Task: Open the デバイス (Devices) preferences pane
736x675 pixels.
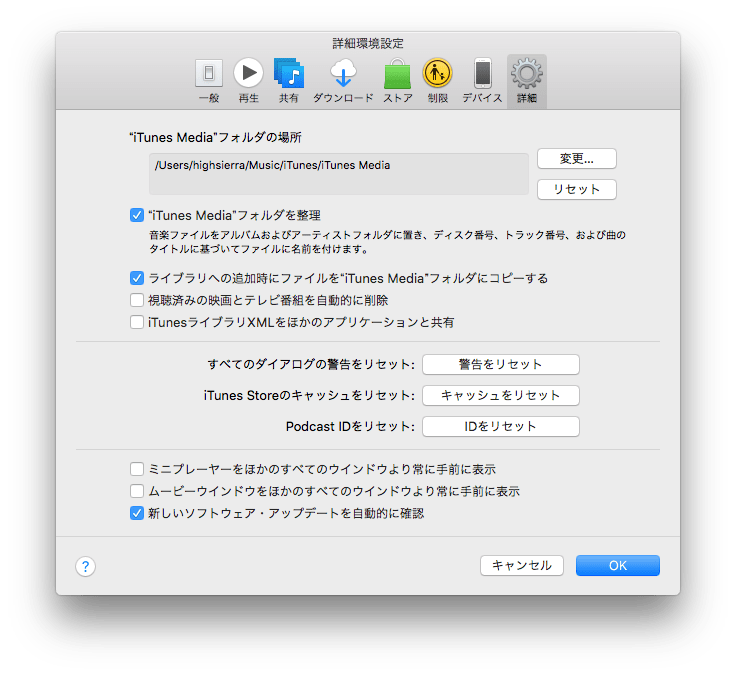Action: [482, 80]
